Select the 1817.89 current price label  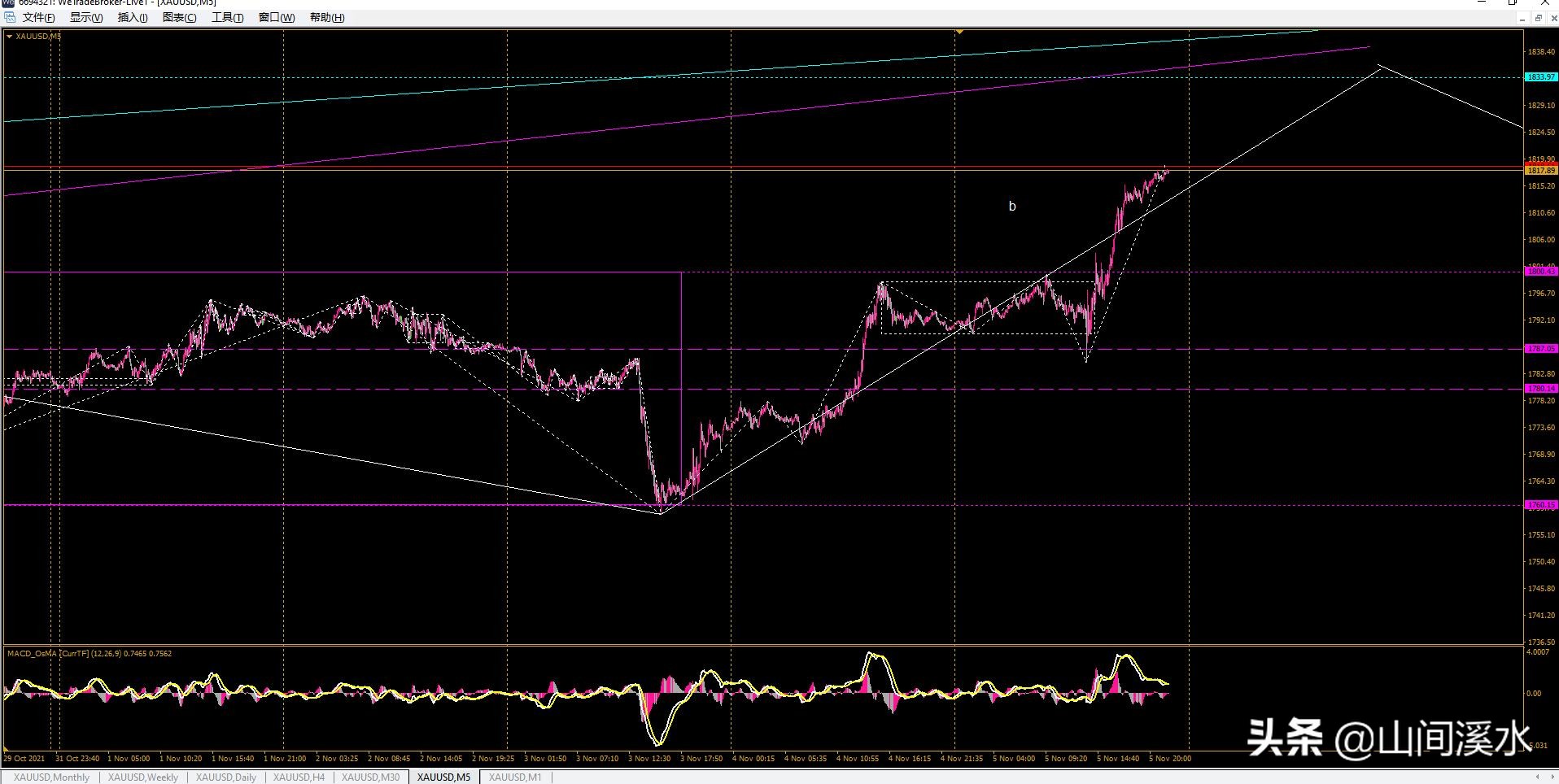pyautogui.click(x=1541, y=171)
